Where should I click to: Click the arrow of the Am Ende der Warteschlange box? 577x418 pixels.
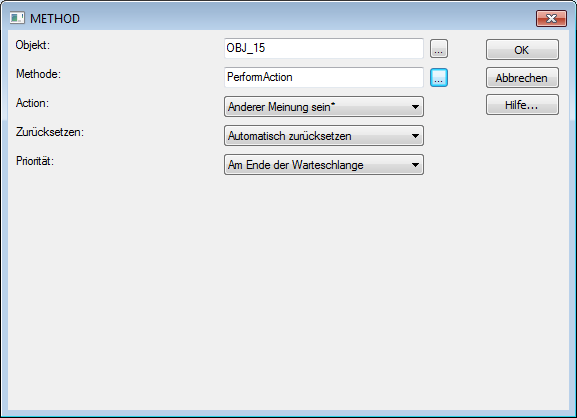click(415, 165)
